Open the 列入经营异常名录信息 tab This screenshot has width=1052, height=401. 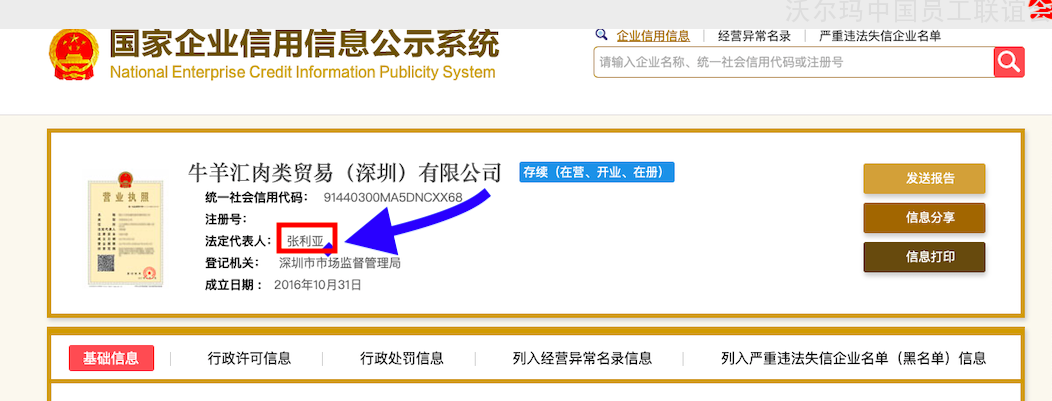pos(582,358)
